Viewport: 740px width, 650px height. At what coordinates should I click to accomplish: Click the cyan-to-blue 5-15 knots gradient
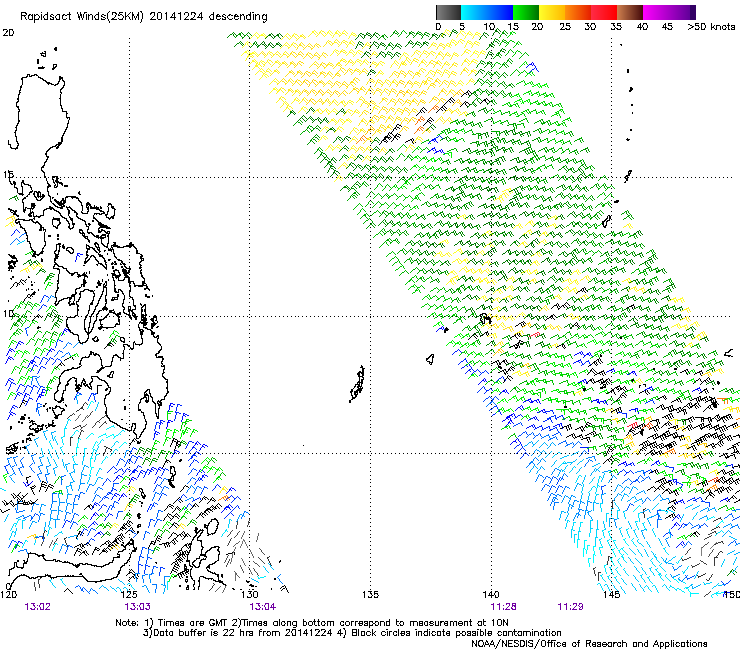pyautogui.click(x=487, y=12)
